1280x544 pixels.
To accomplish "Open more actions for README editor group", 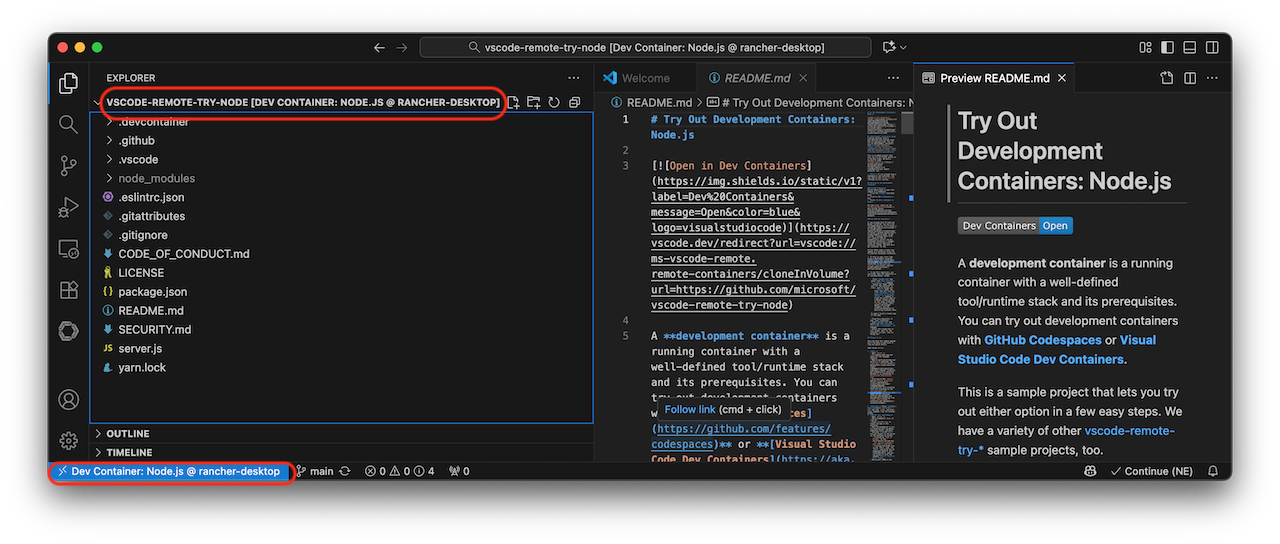I will click(893, 78).
